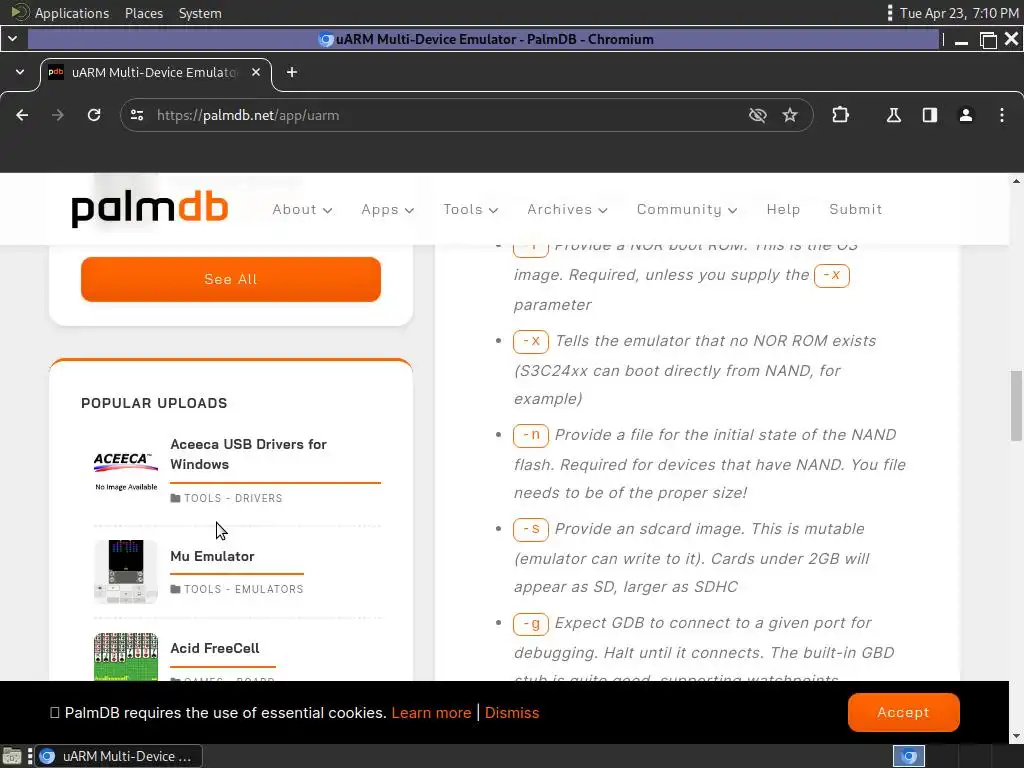
Task: Accept essential cookies
Action: (x=903, y=712)
